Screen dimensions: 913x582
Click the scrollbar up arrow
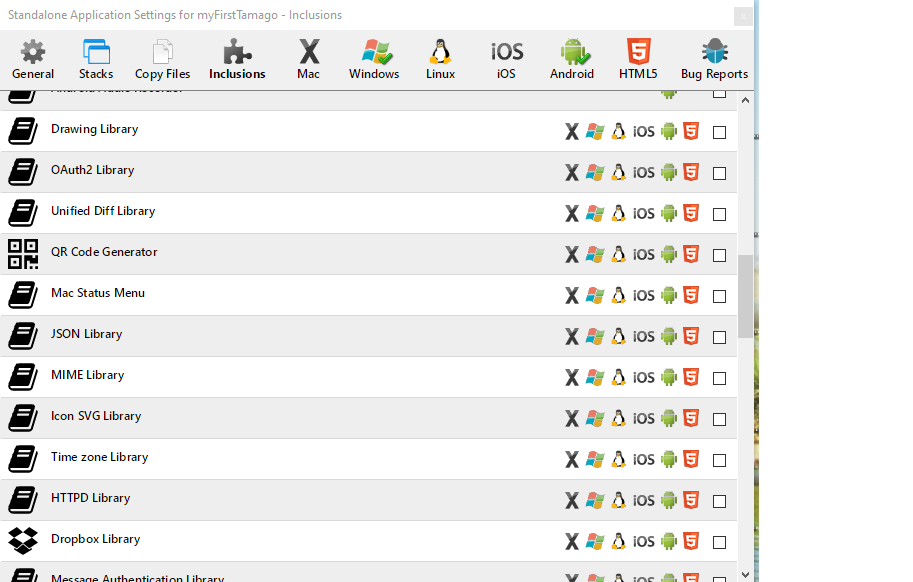pos(745,100)
